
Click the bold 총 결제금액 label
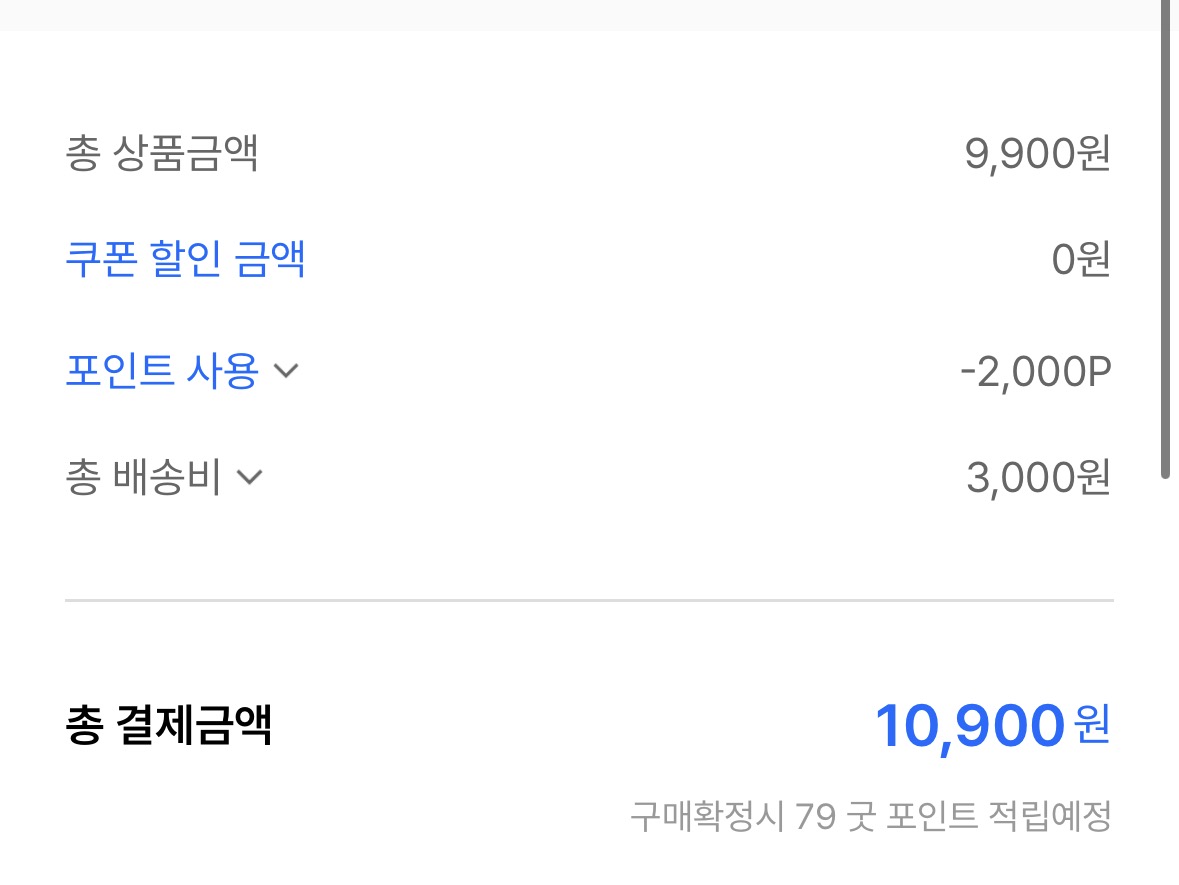(x=168, y=725)
